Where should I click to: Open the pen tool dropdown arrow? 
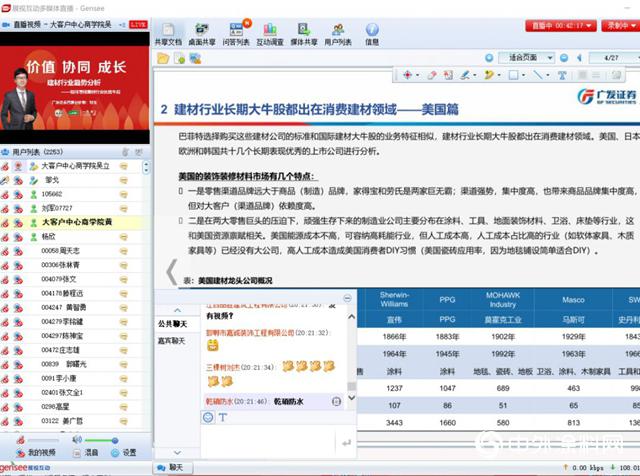[475, 75]
